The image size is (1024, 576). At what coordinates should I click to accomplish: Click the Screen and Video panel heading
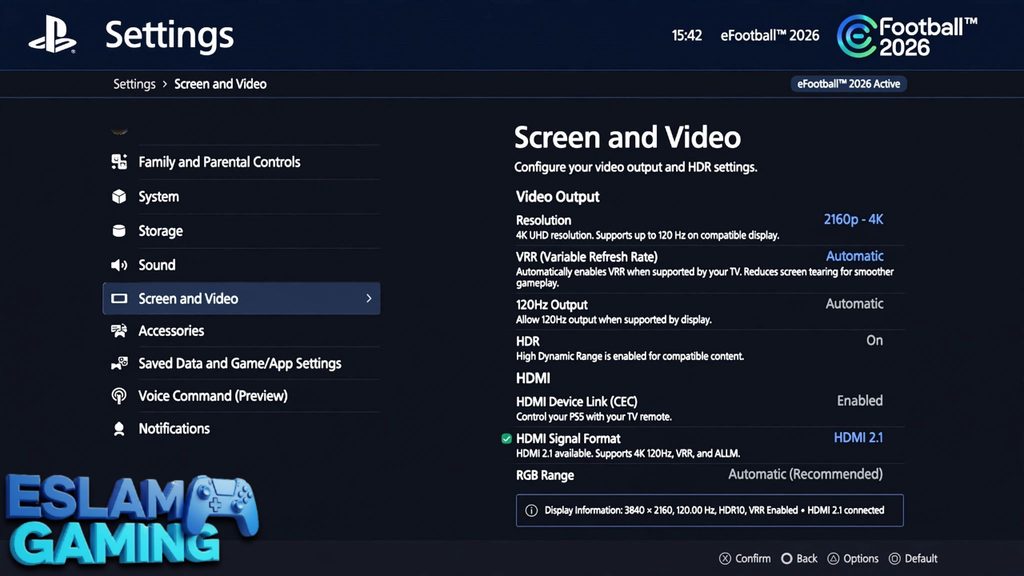[x=628, y=137]
